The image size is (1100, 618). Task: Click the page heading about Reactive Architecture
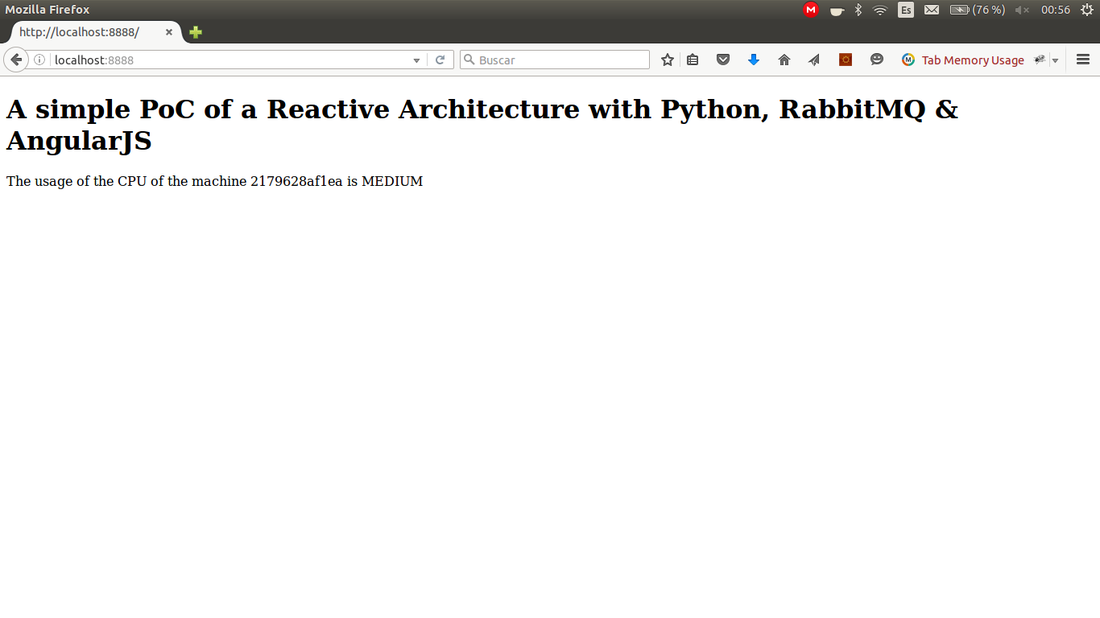point(482,125)
